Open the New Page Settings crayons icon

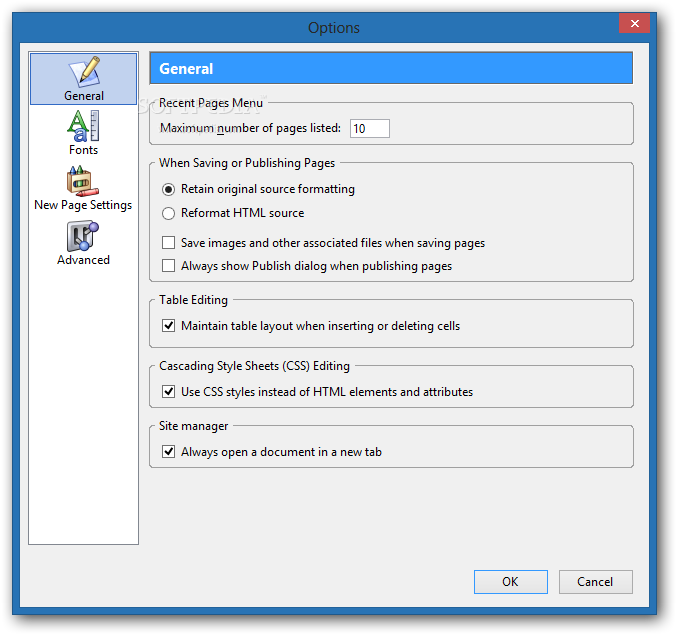coord(83,181)
